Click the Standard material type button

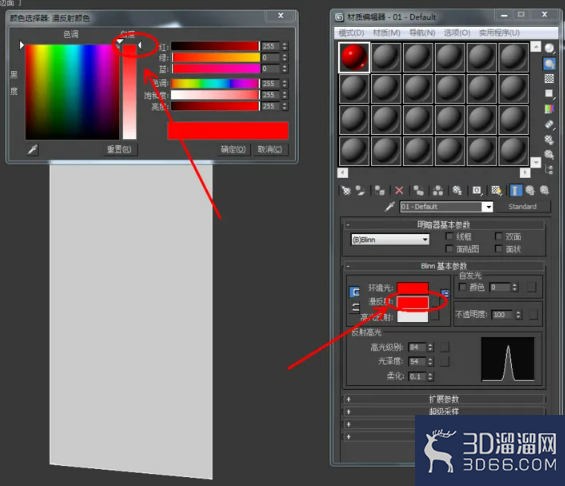point(522,206)
